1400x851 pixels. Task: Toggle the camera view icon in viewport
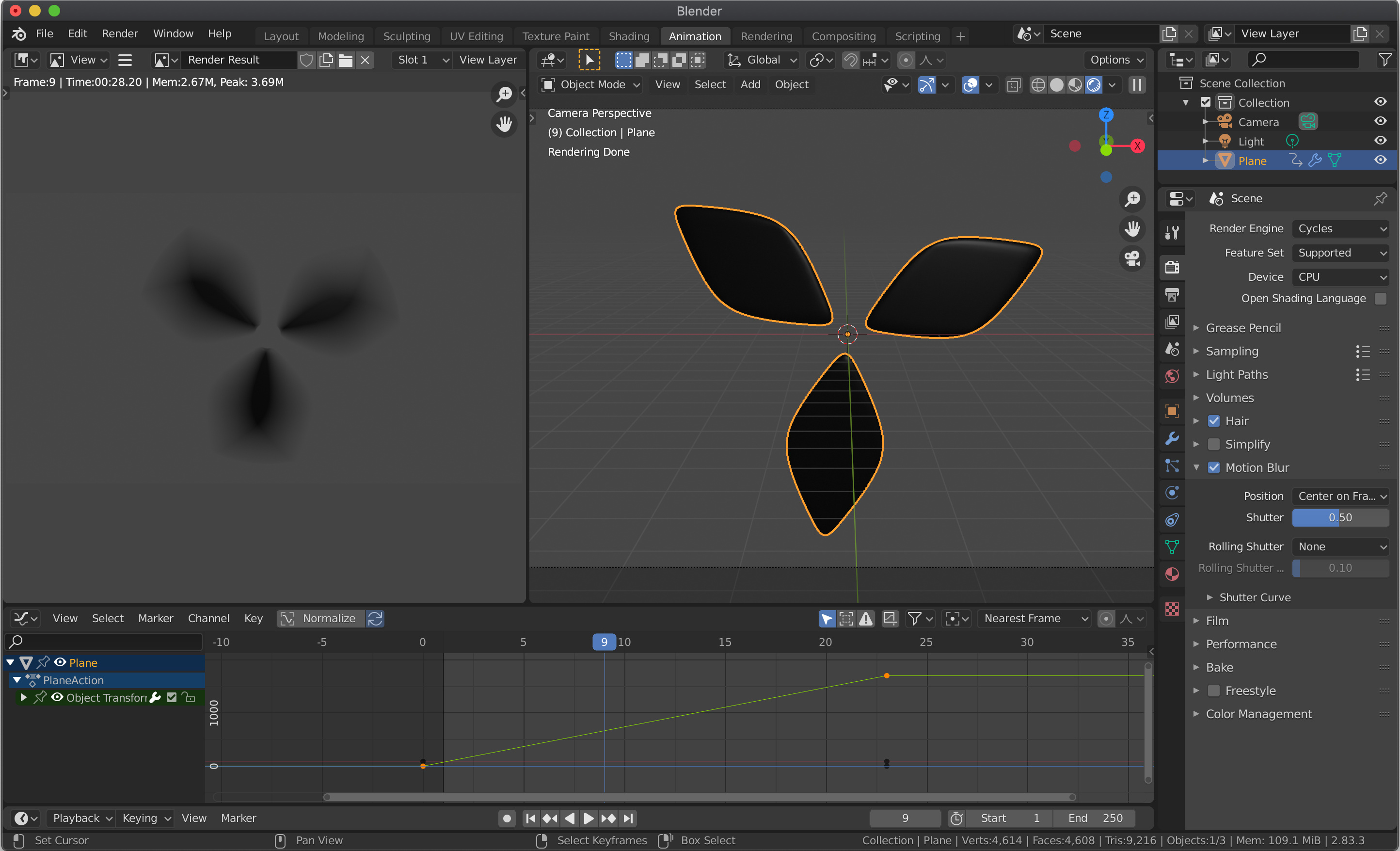1131,258
